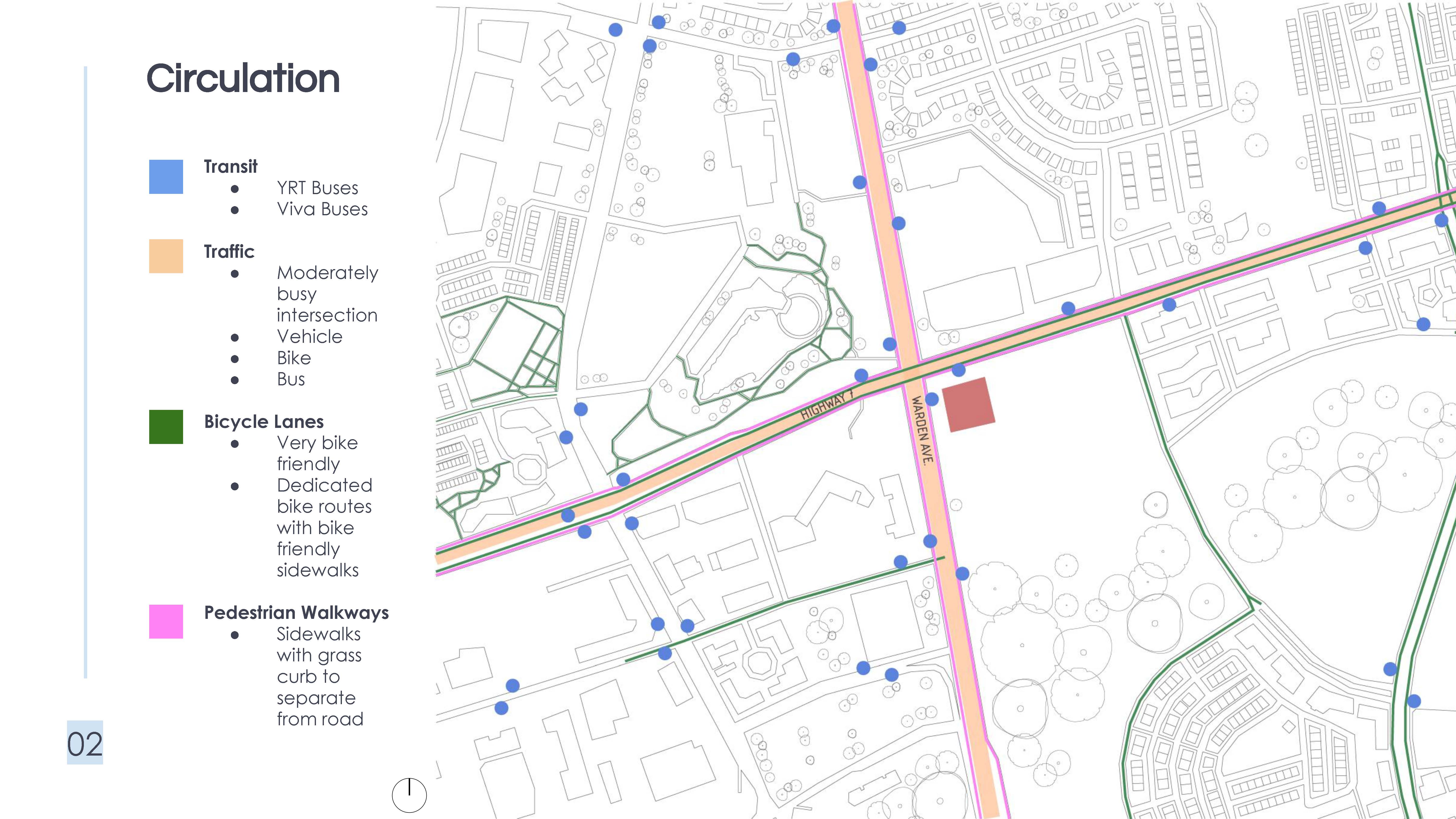Select the Traffic legend heading
The height and width of the screenshot is (819, 1456).
pos(229,252)
